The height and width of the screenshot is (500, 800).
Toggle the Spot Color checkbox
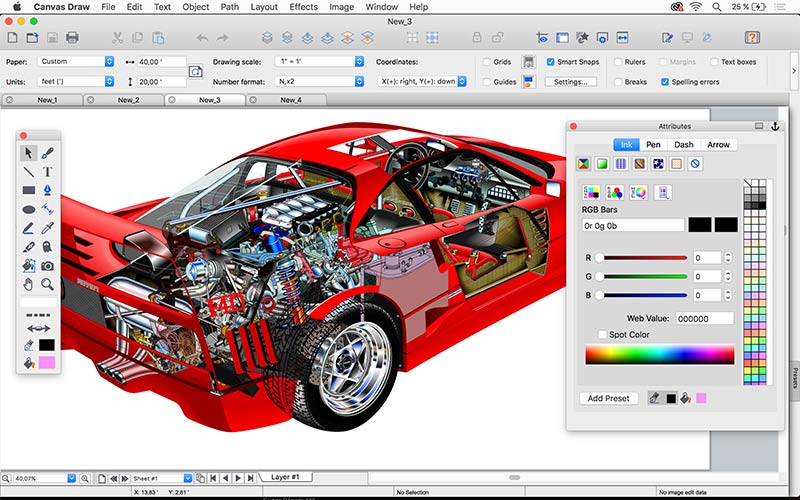click(601, 334)
